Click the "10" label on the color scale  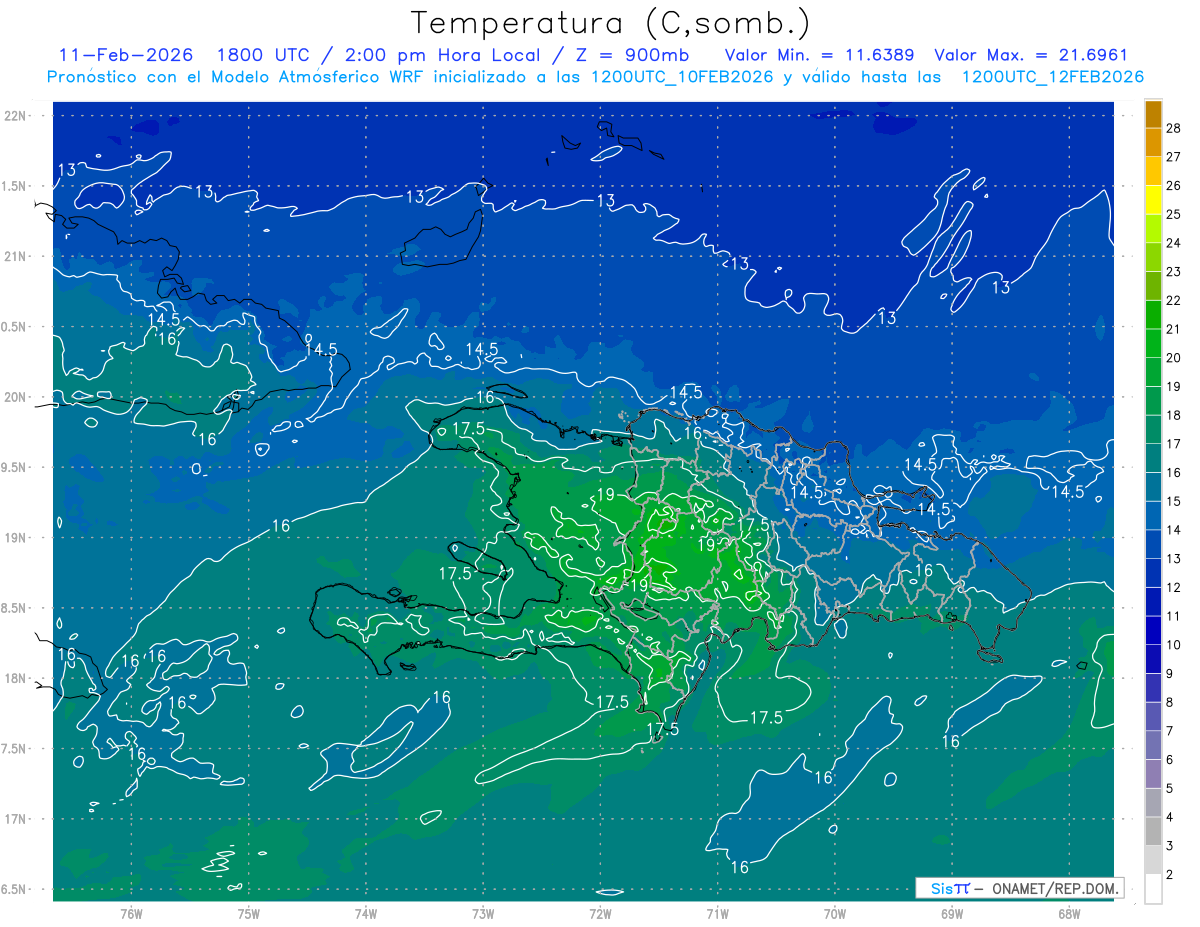tap(1174, 645)
